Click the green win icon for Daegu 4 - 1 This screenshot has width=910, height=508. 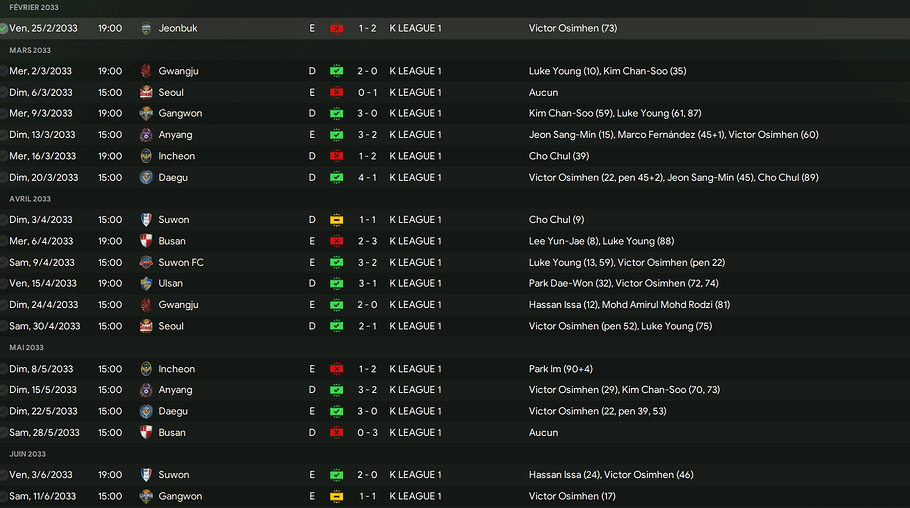337,178
